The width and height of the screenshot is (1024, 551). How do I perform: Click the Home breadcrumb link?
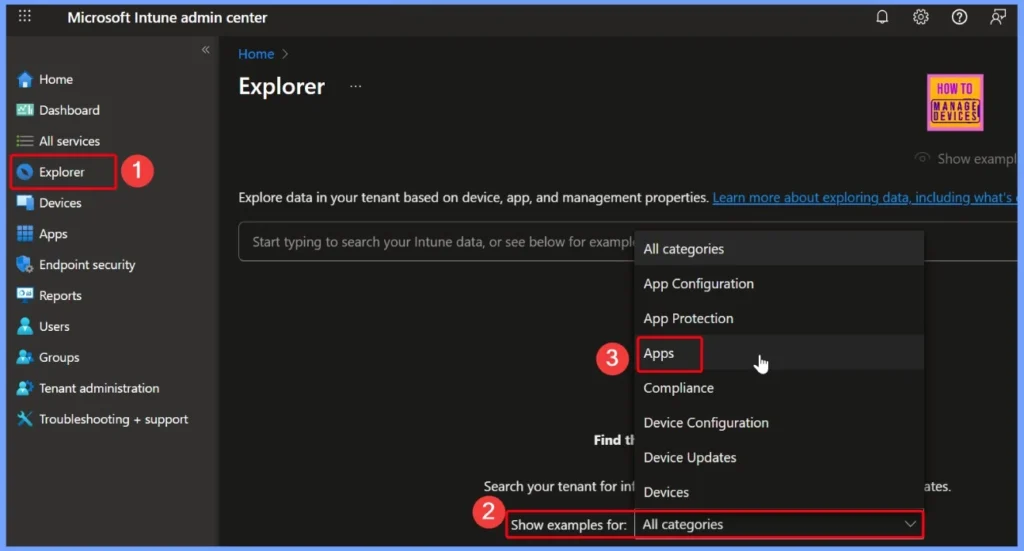(x=256, y=54)
